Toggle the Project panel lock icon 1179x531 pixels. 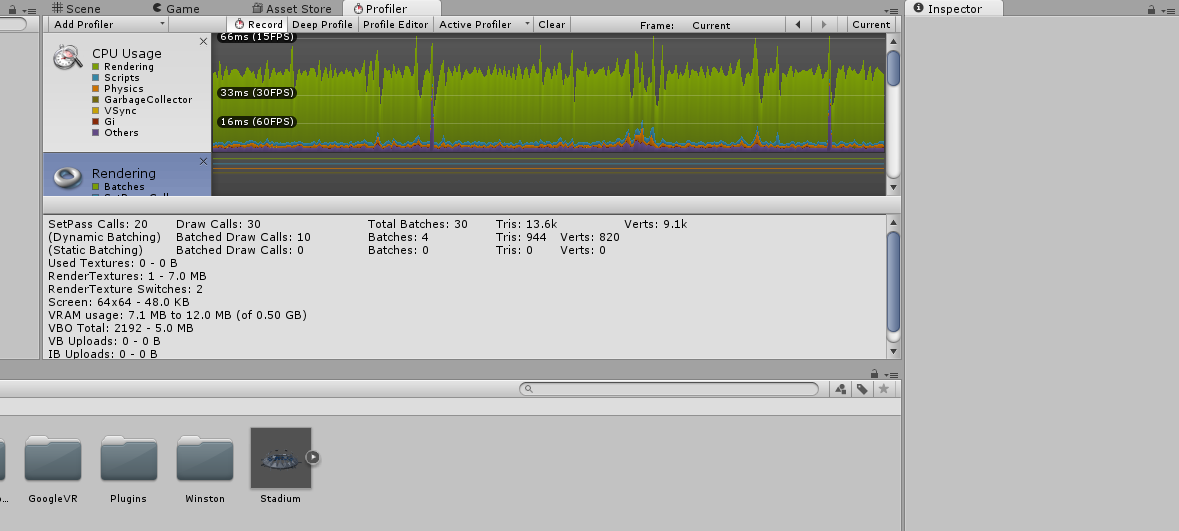click(874, 374)
